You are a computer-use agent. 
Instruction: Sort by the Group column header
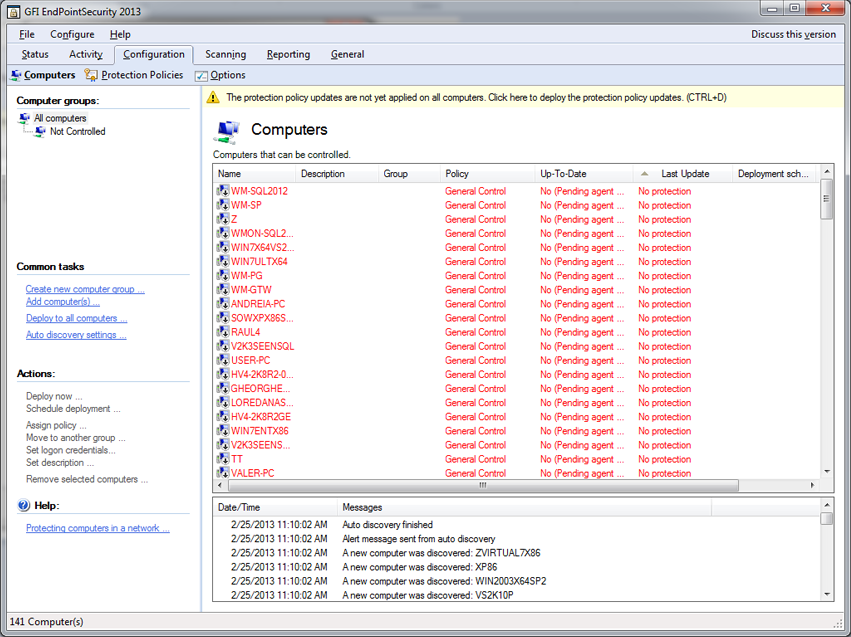[x=409, y=174]
